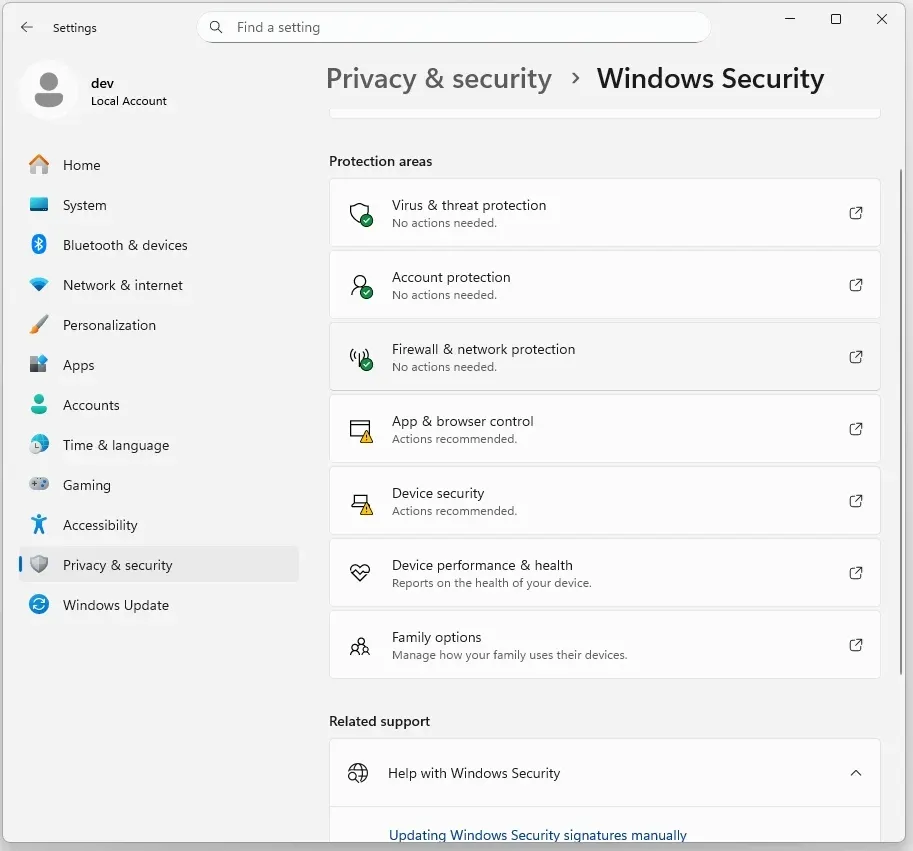Click the Account protection title text
The image size is (913, 851).
[x=451, y=277]
